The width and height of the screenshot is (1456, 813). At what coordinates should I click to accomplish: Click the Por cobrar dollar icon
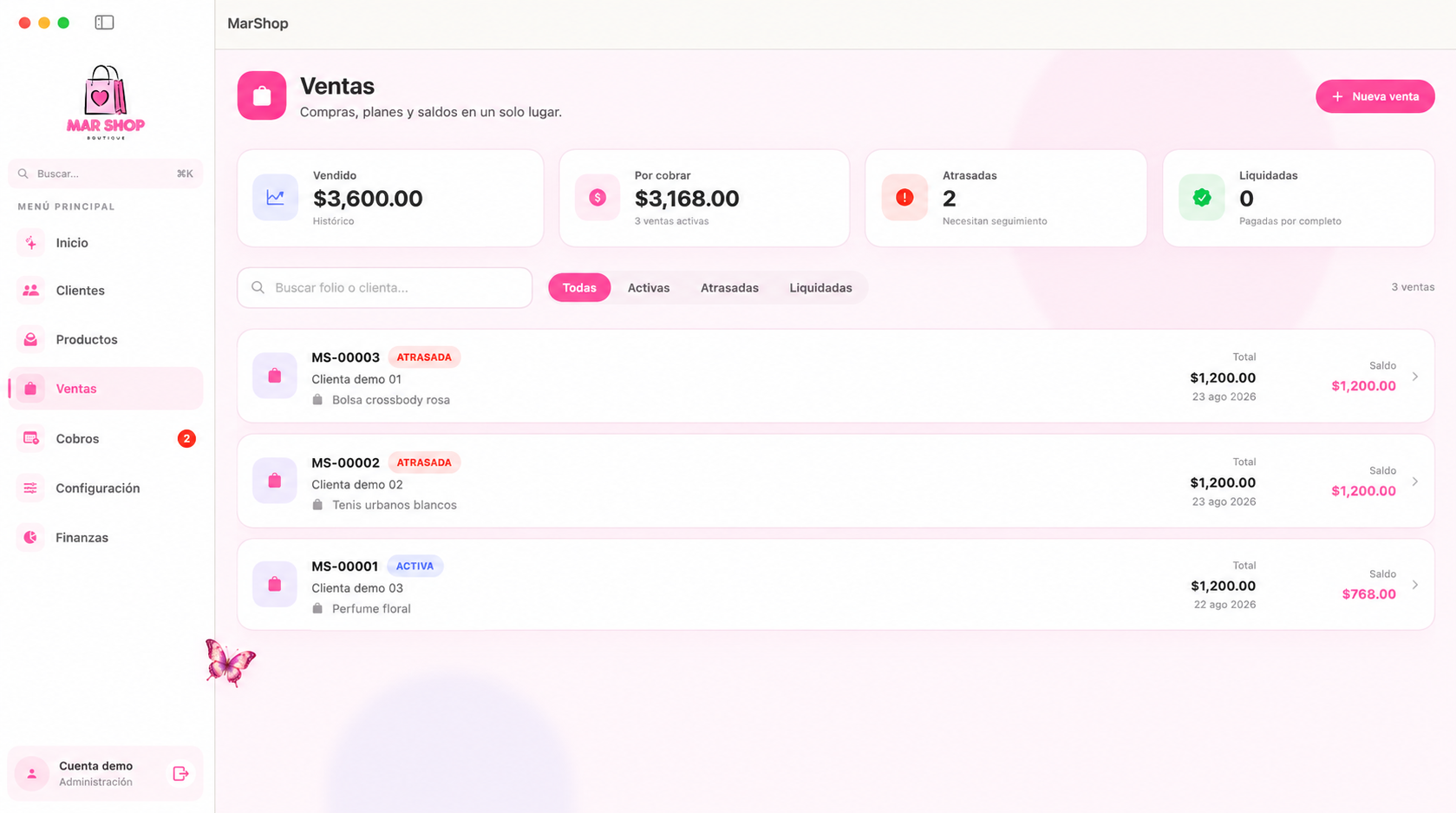pos(597,198)
